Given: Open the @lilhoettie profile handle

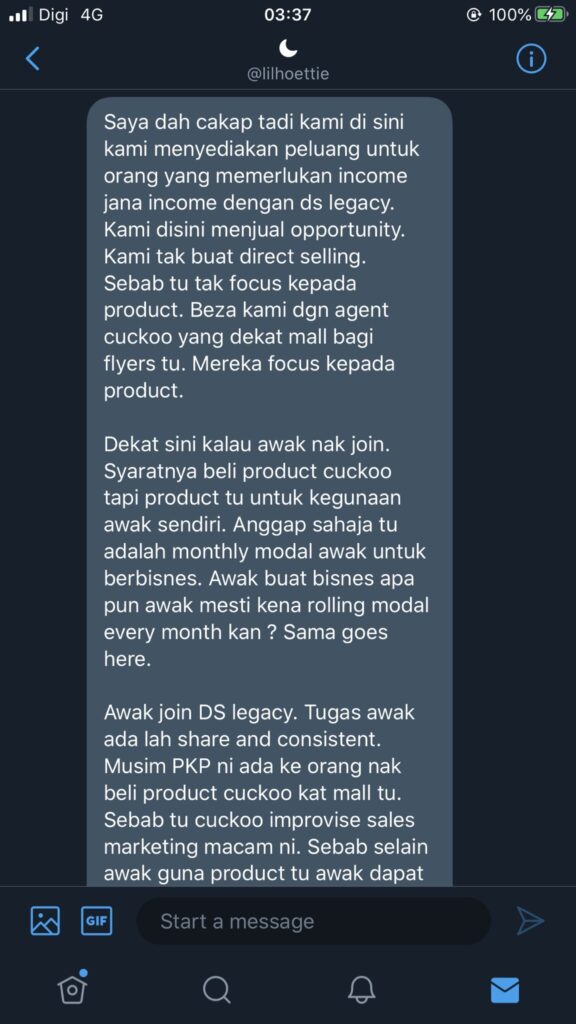Looking at the screenshot, I should coord(288,74).
